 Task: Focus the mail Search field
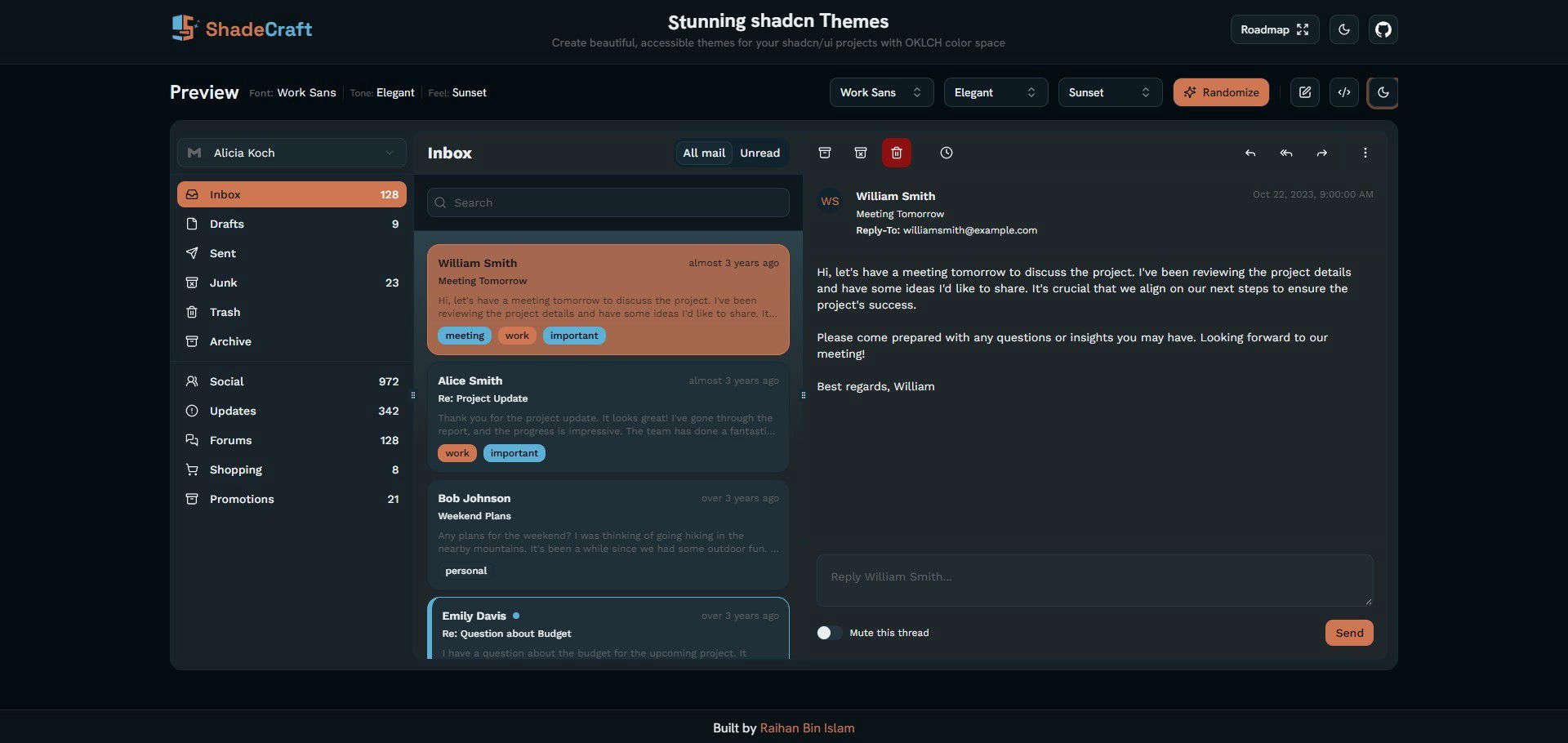(x=608, y=202)
